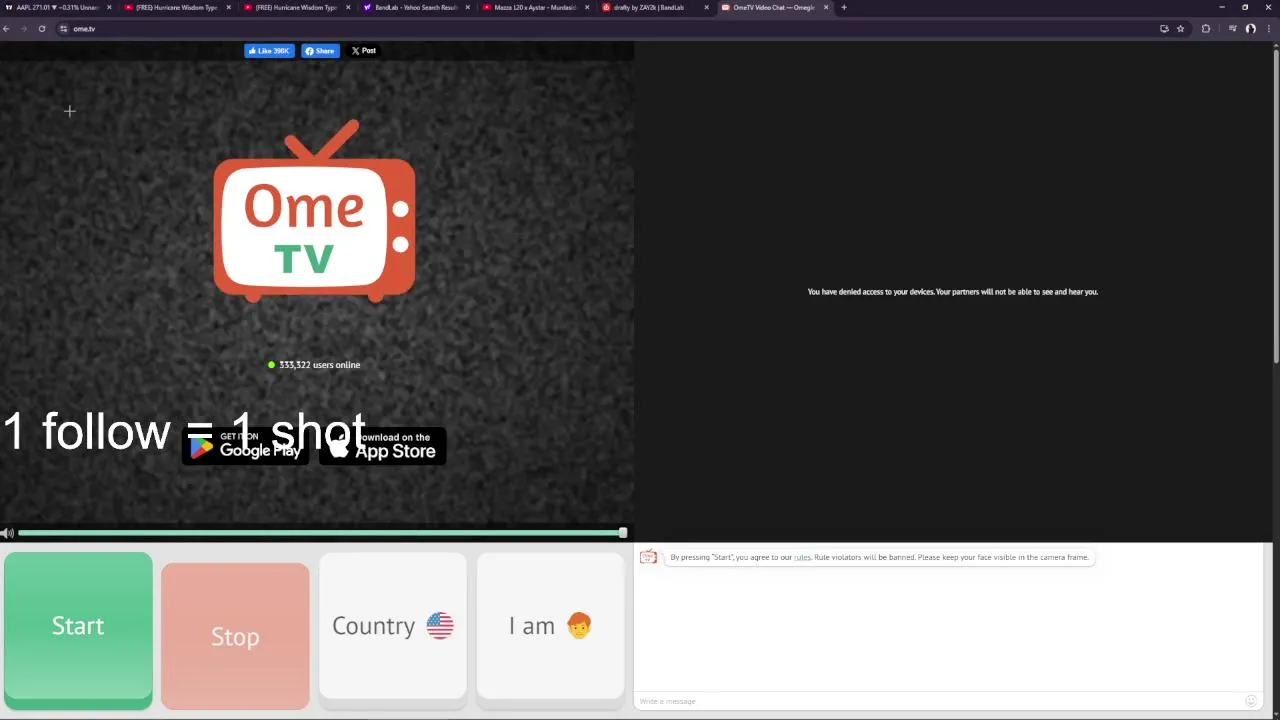Click the green Start button
Screen dimensions: 1280x720
pyautogui.click(x=78, y=630)
